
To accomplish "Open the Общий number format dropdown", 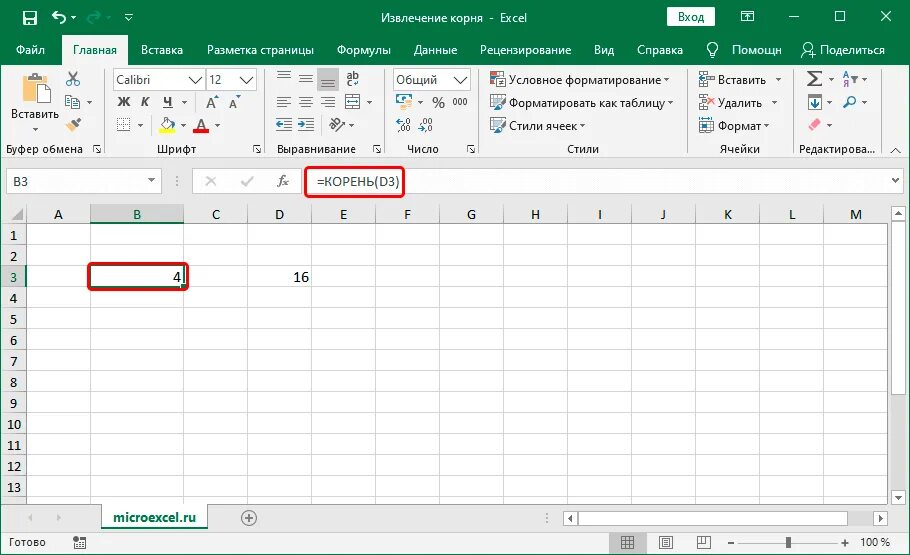I will (461, 80).
